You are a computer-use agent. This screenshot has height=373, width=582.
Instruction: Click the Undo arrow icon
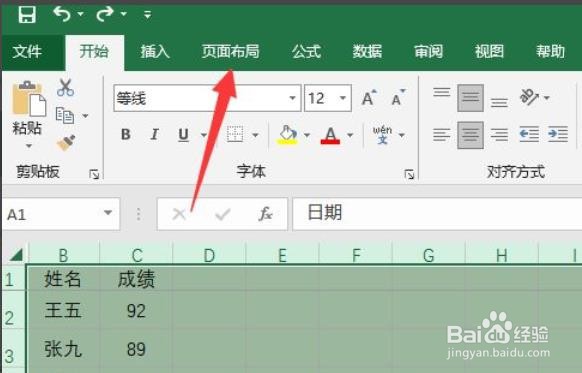click(62, 14)
